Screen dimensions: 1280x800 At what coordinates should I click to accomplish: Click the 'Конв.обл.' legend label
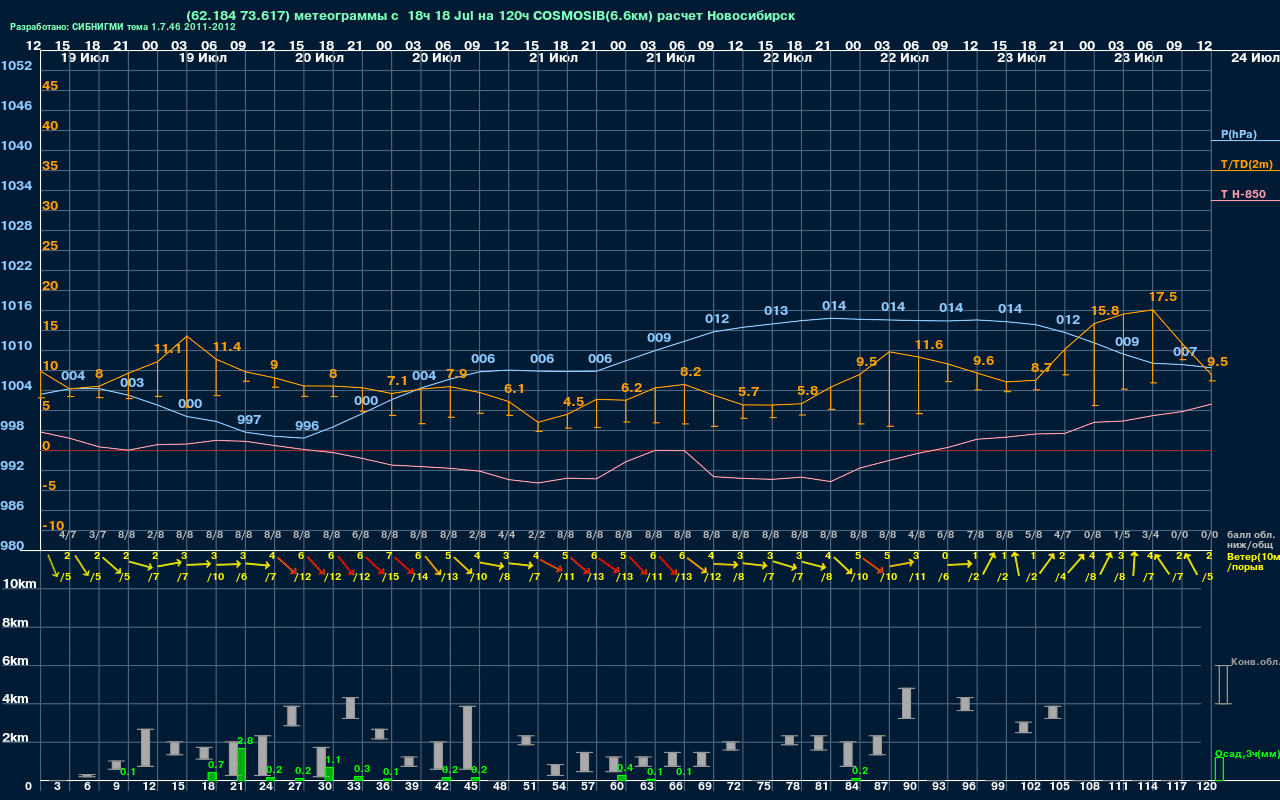click(1255, 662)
